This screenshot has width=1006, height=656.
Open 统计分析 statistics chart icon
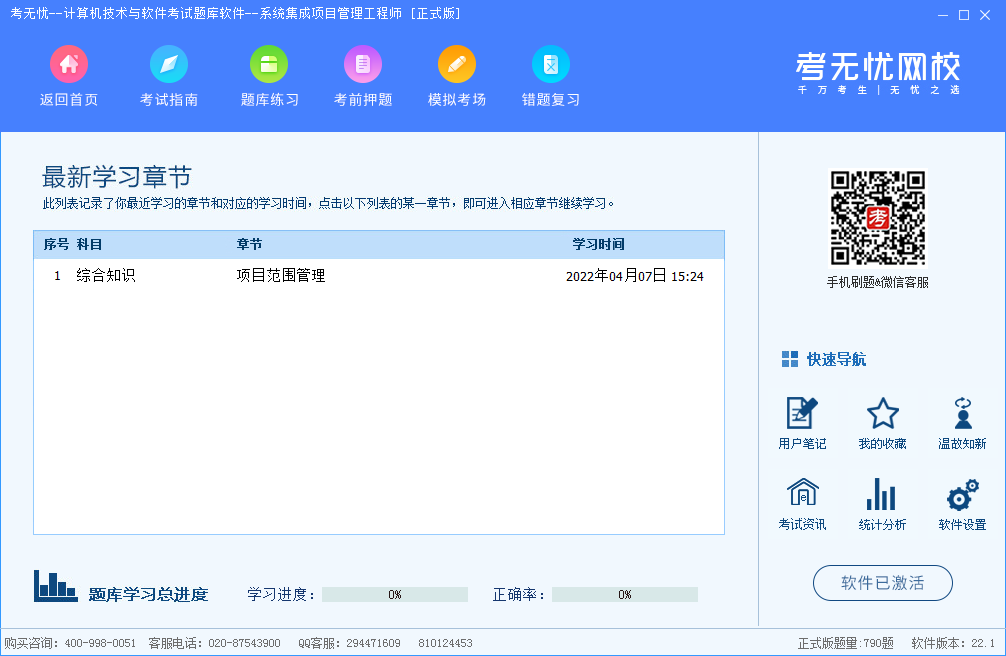pos(882,494)
